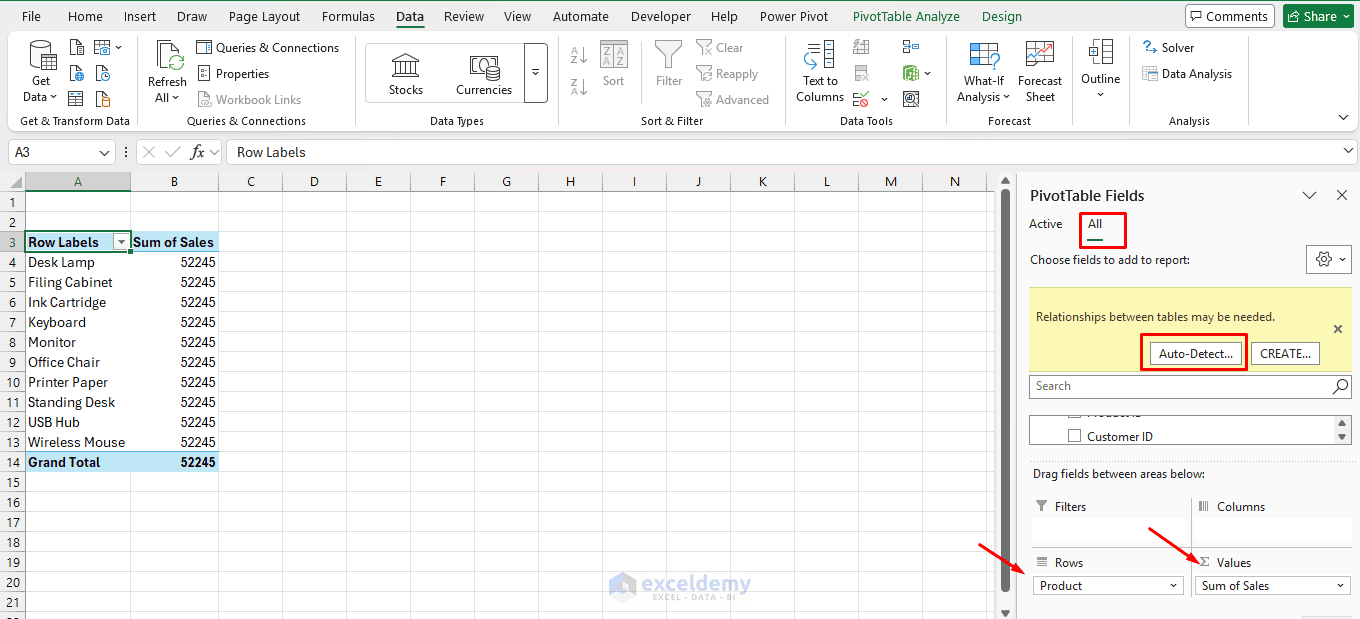Expand the formula bar
Image resolution: width=1360 pixels, height=619 pixels.
(x=1348, y=151)
